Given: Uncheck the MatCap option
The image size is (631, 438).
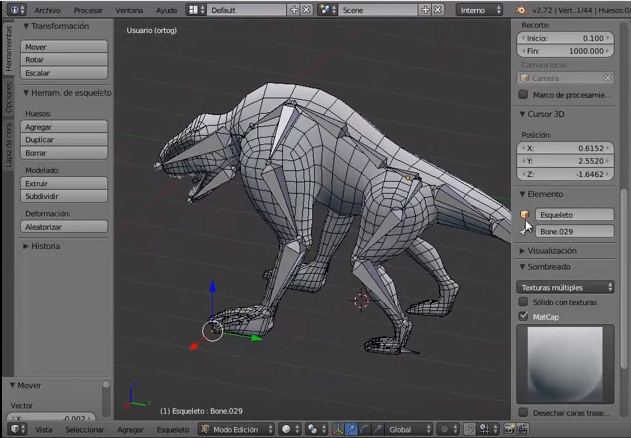Looking at the screenshot, I should click(x=523, y=316).
